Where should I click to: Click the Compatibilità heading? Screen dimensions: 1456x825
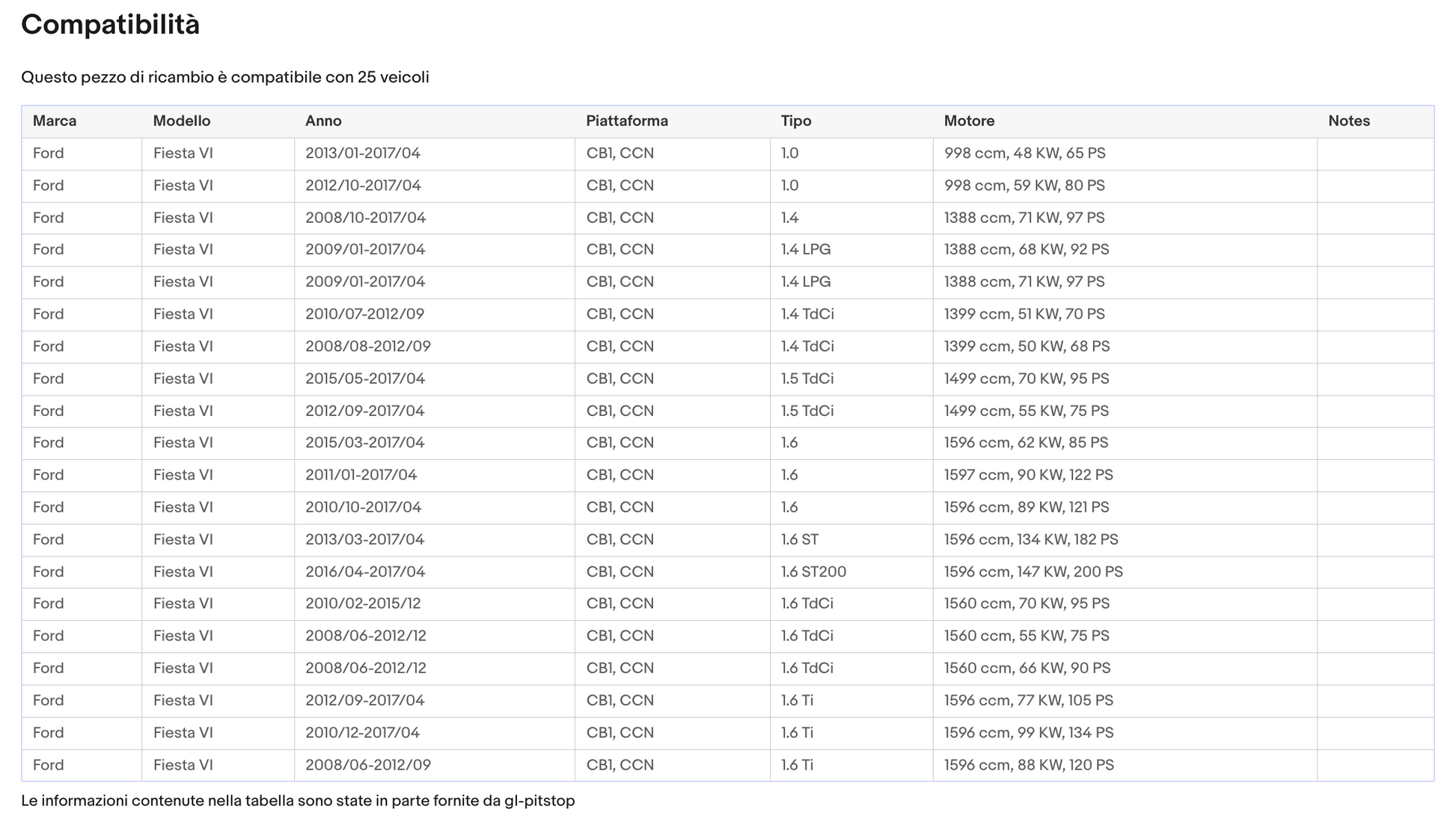click(110, 25)
